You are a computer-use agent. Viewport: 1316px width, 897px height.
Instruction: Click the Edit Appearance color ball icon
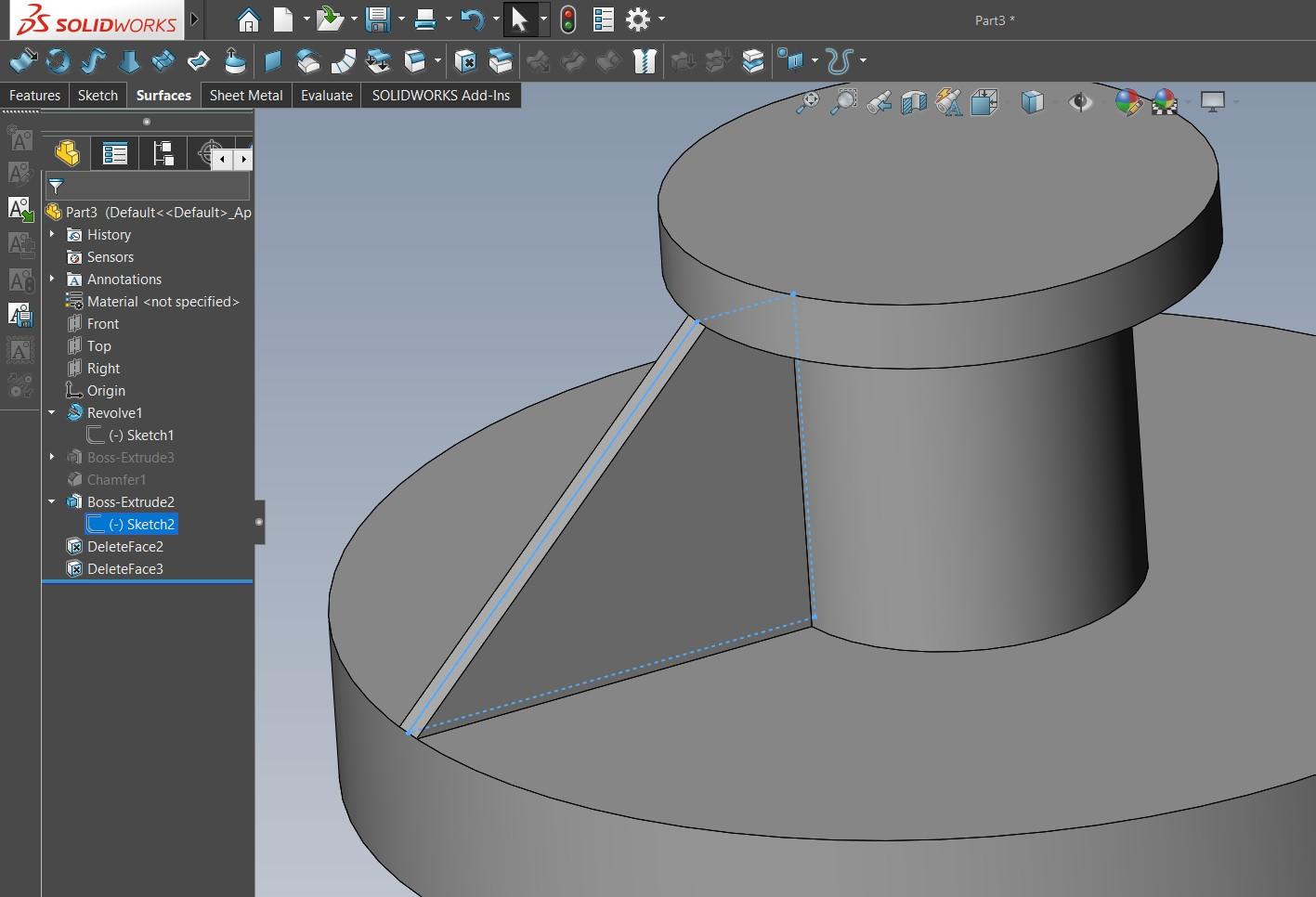[x=1127, y=102]
